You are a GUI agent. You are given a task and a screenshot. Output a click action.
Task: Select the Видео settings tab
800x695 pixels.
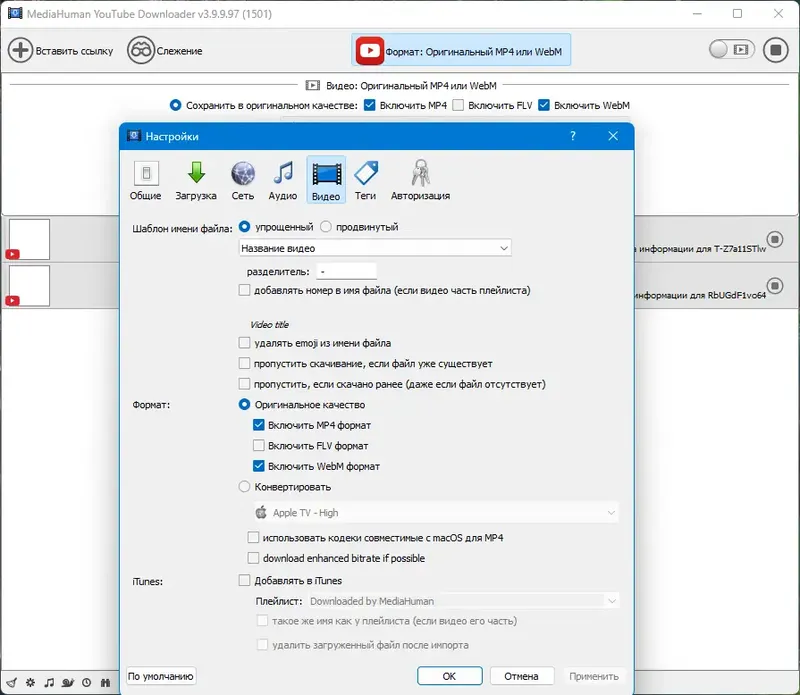(326, 180)
